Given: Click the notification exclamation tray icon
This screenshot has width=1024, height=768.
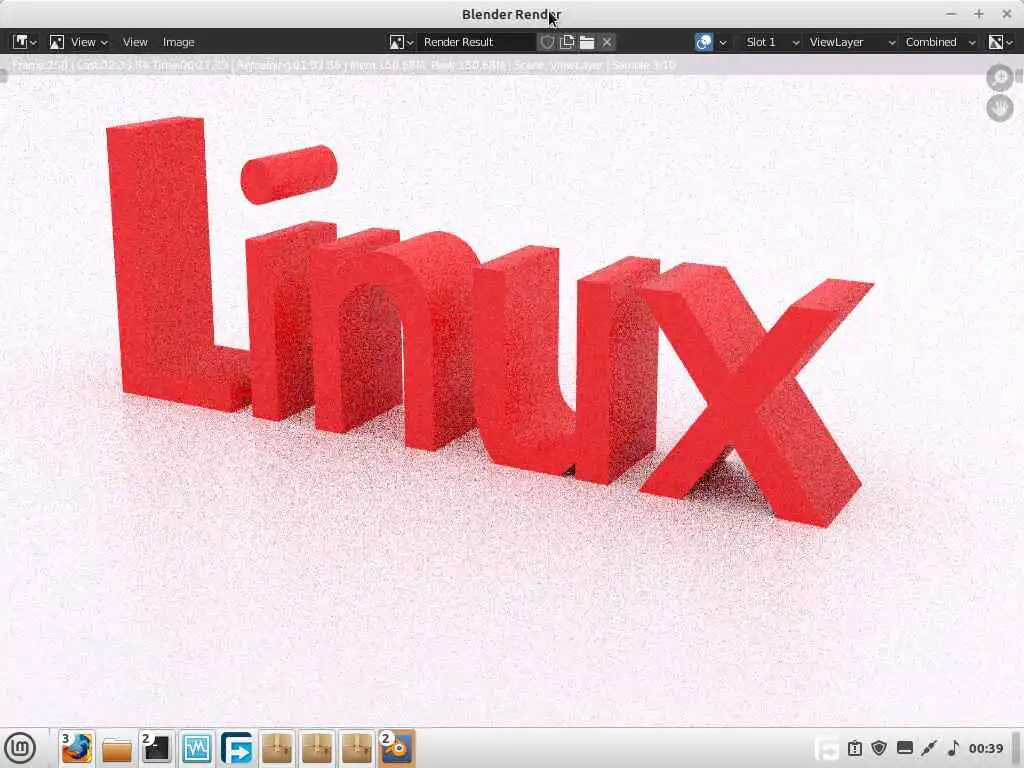Looking at the screenshot, I should [855, 748].
